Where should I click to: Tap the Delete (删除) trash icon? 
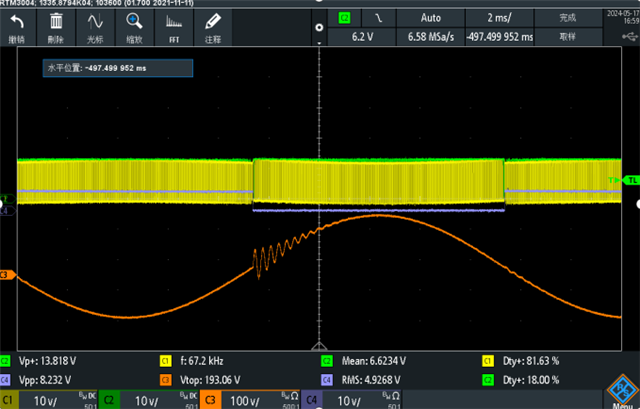click(56, 21)
